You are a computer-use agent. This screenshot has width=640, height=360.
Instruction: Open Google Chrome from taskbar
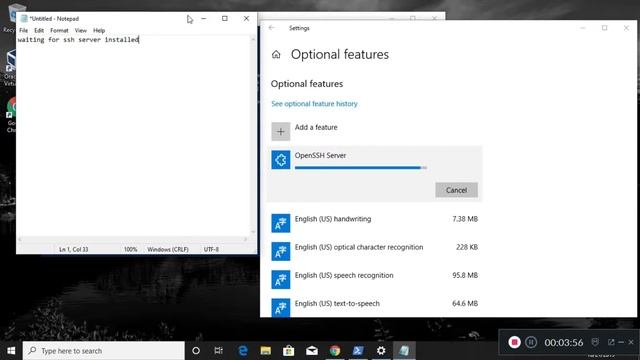coord(335,351)
